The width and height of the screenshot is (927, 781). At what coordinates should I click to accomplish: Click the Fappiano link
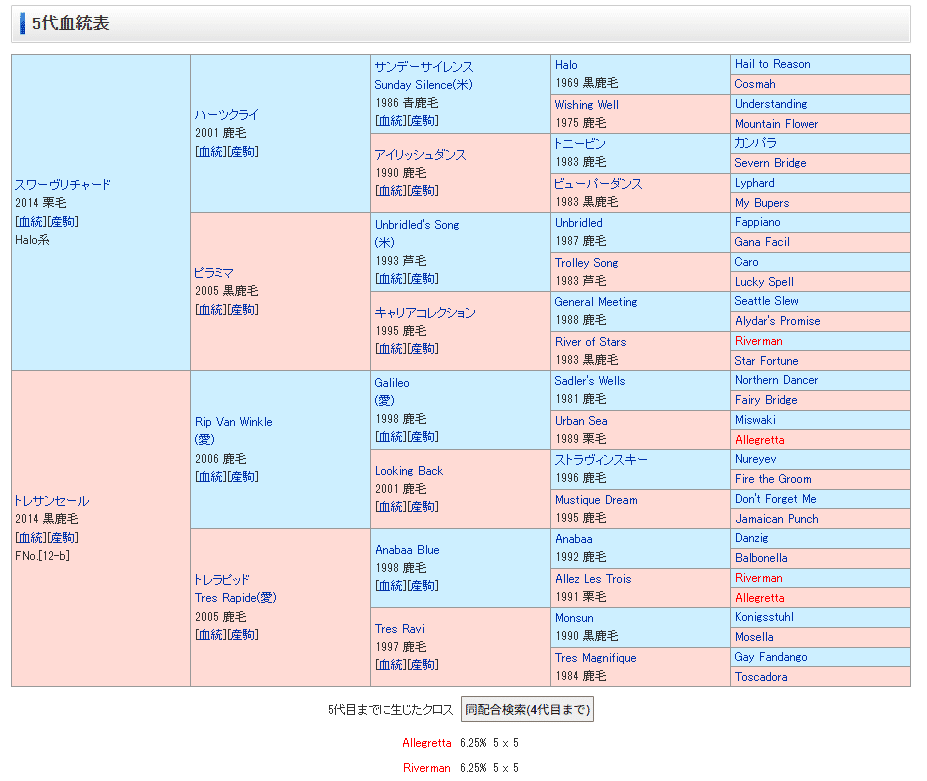(757, 222)
